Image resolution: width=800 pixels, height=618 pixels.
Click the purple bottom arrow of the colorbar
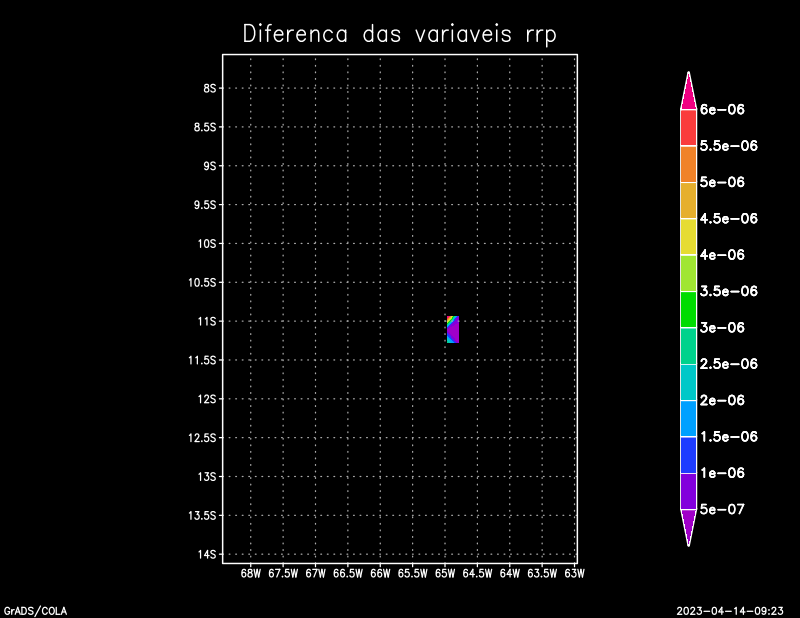[x=688, y=525]
